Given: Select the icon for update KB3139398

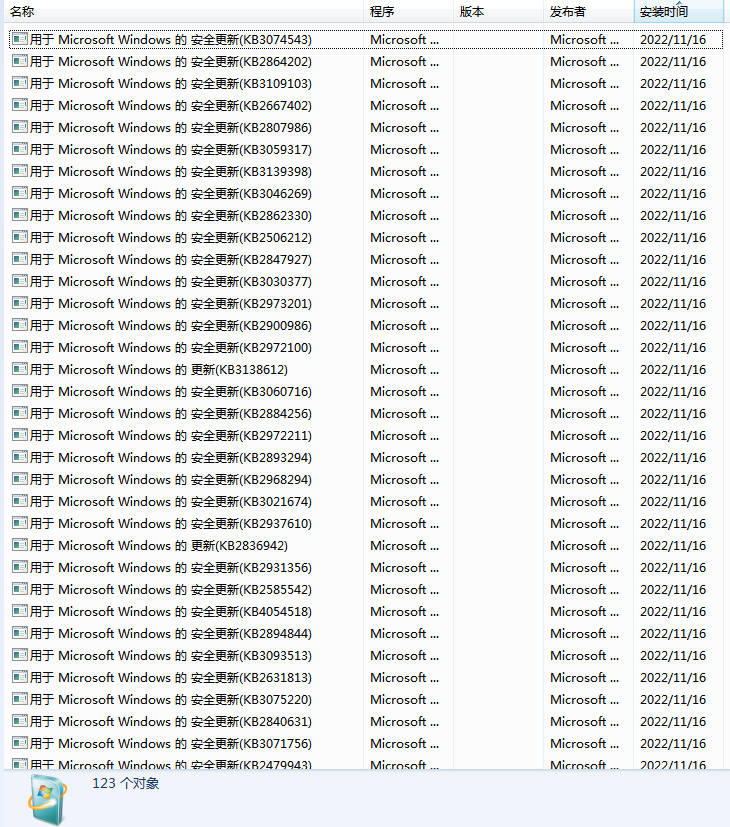Looking at the screenshot, I should point(19,171).
